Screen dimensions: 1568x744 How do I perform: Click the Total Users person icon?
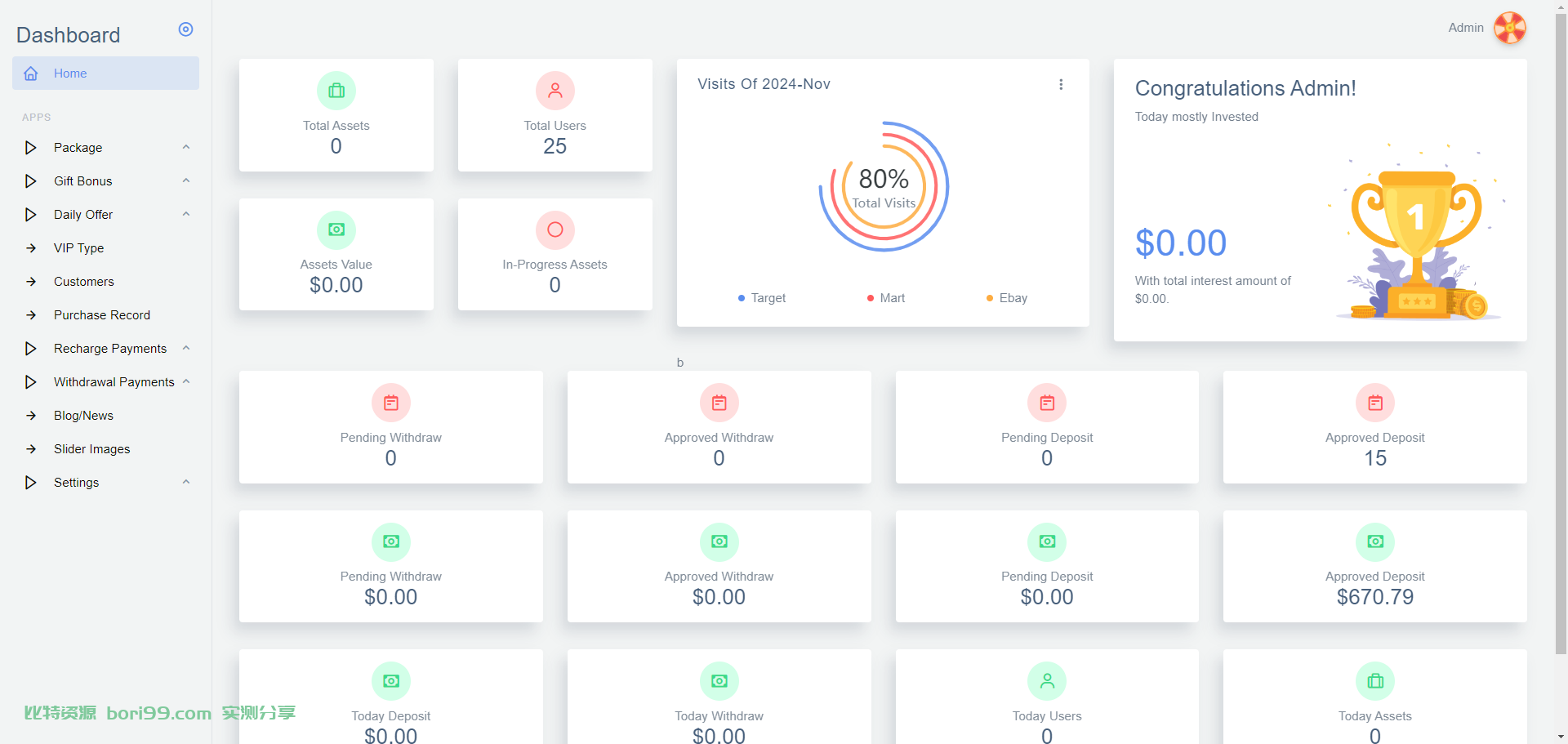pyautogui.click(x=555, y=91)
